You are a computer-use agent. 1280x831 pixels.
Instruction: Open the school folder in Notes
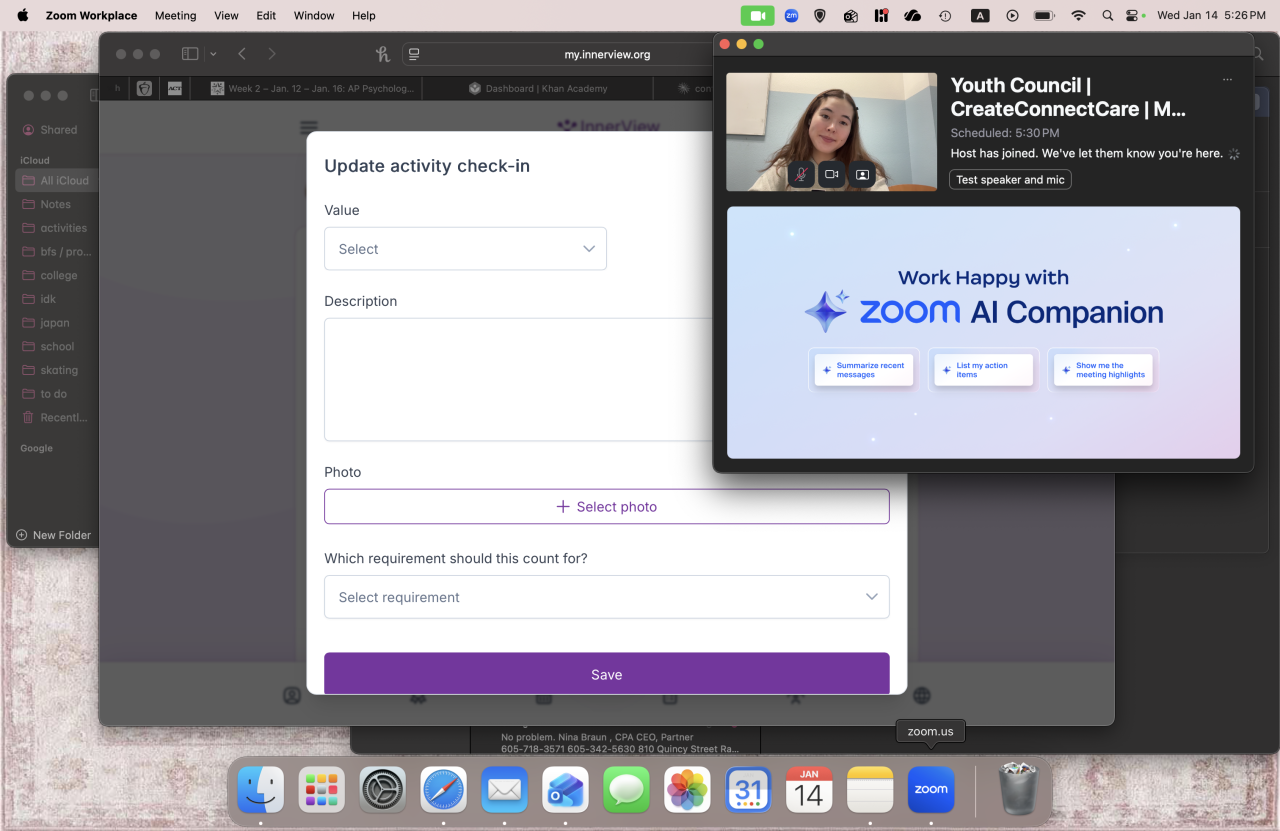tap(57, 347)
